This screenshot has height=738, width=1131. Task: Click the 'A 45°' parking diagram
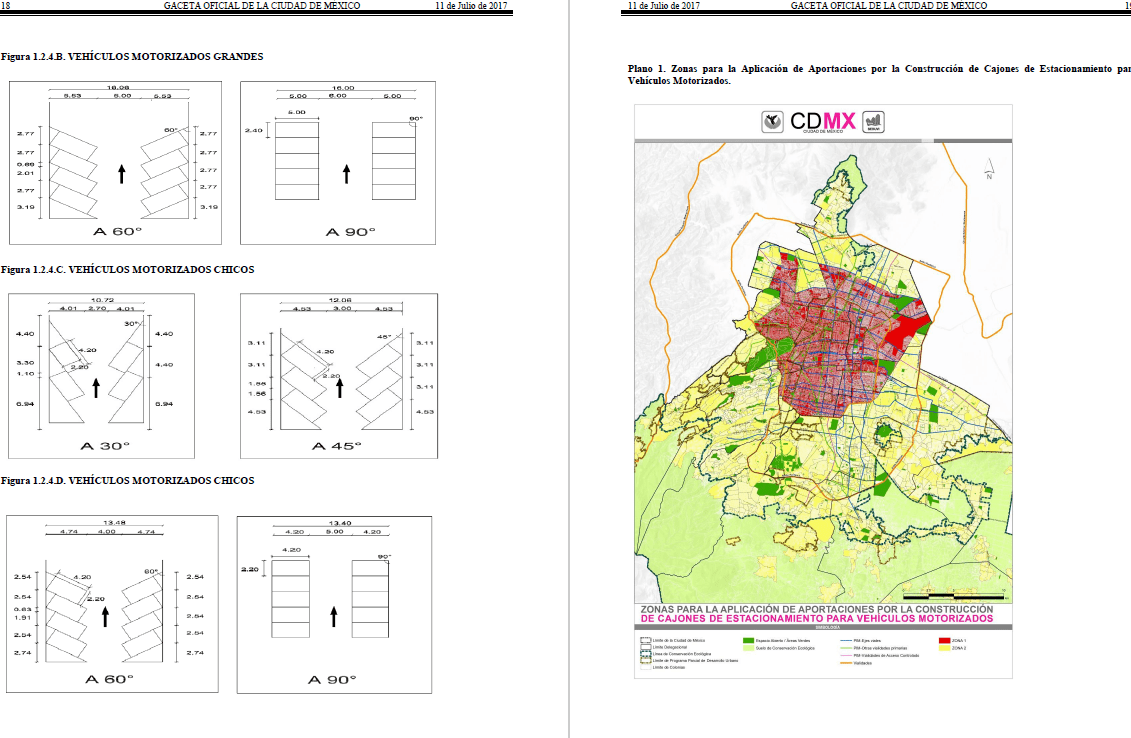point(339,375)
